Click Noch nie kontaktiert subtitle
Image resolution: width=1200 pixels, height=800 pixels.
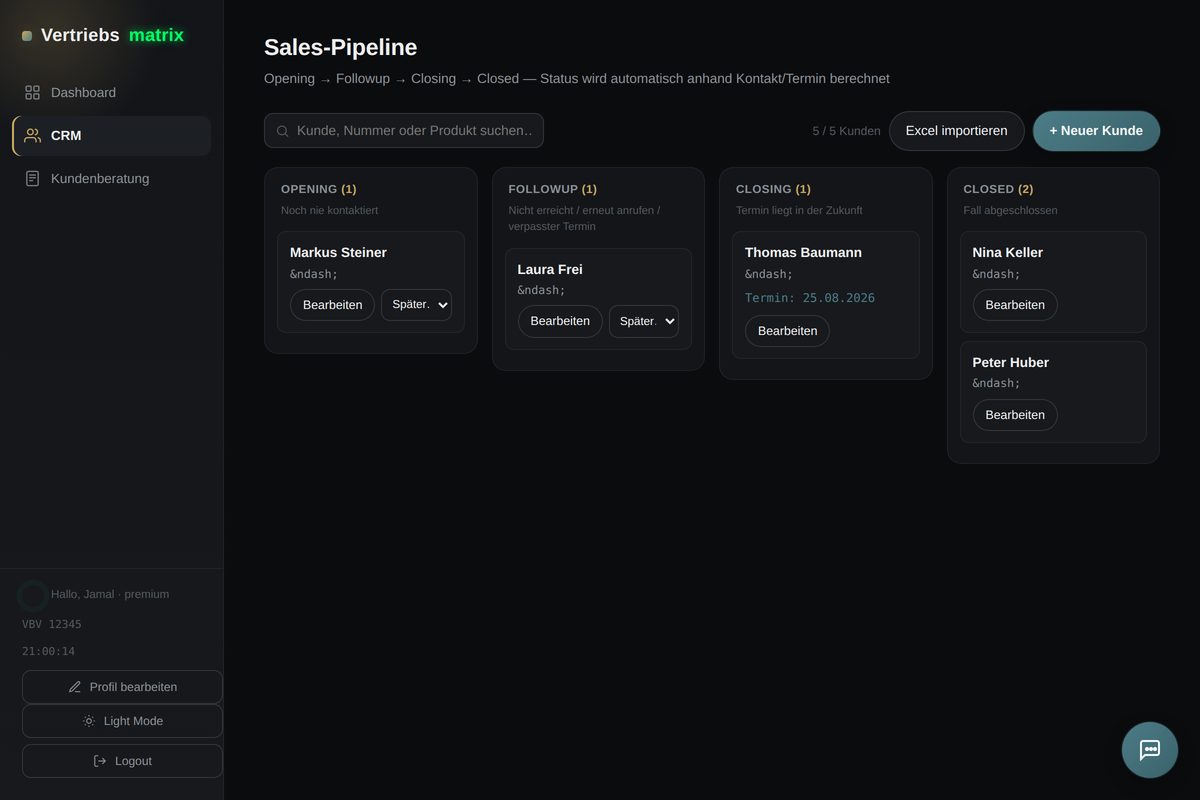pyautogui.click(x=330, y=210)
